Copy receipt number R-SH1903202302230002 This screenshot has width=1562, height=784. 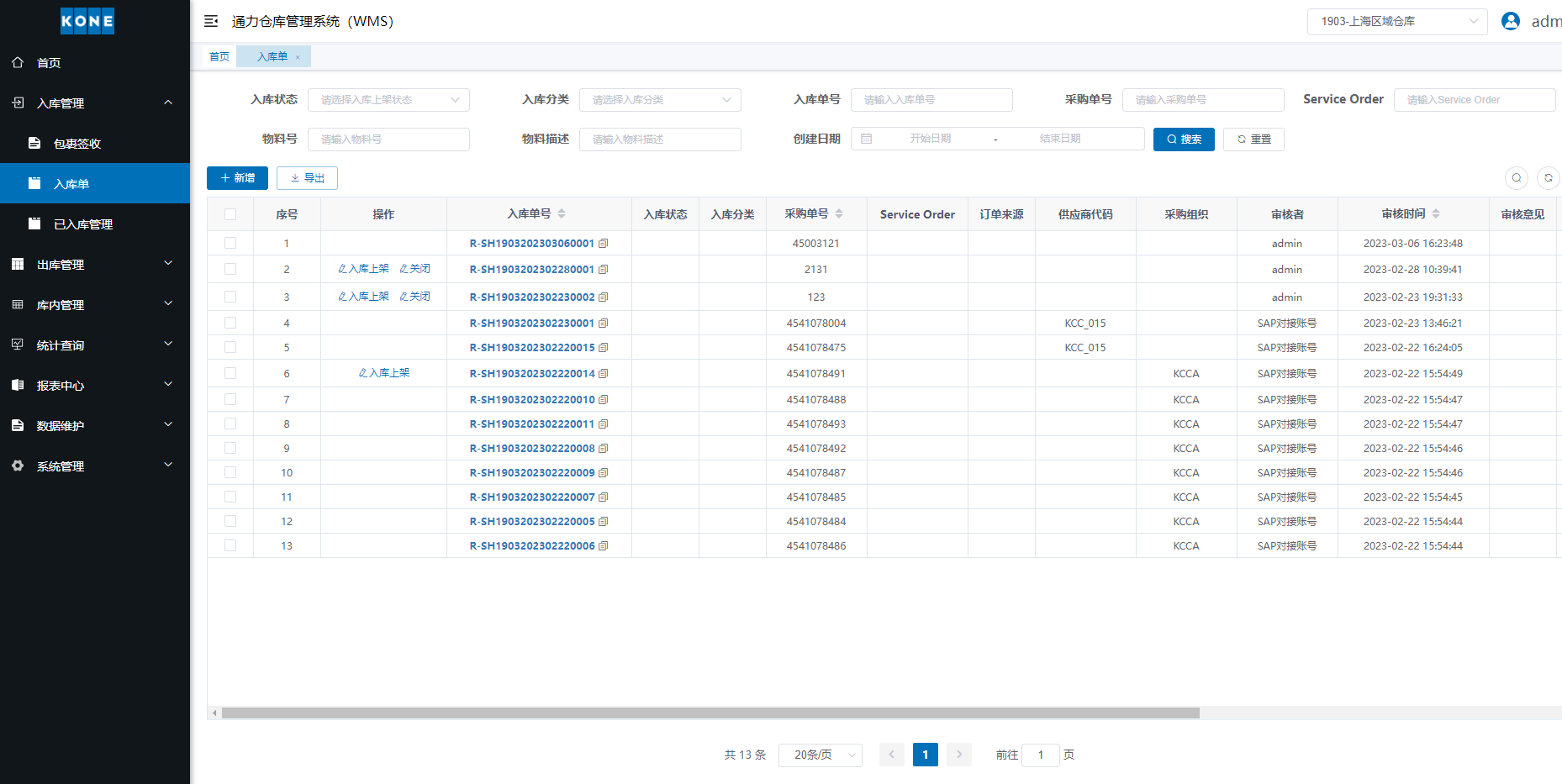604,297
